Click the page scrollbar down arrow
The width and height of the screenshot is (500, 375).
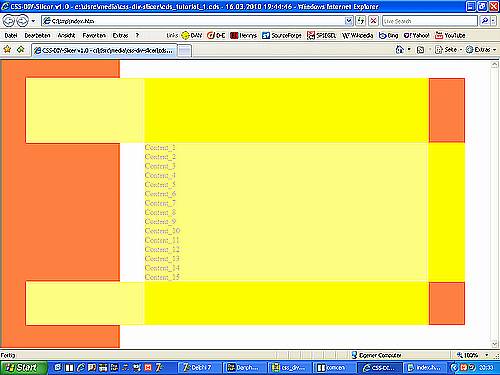[x=495, y=343]
